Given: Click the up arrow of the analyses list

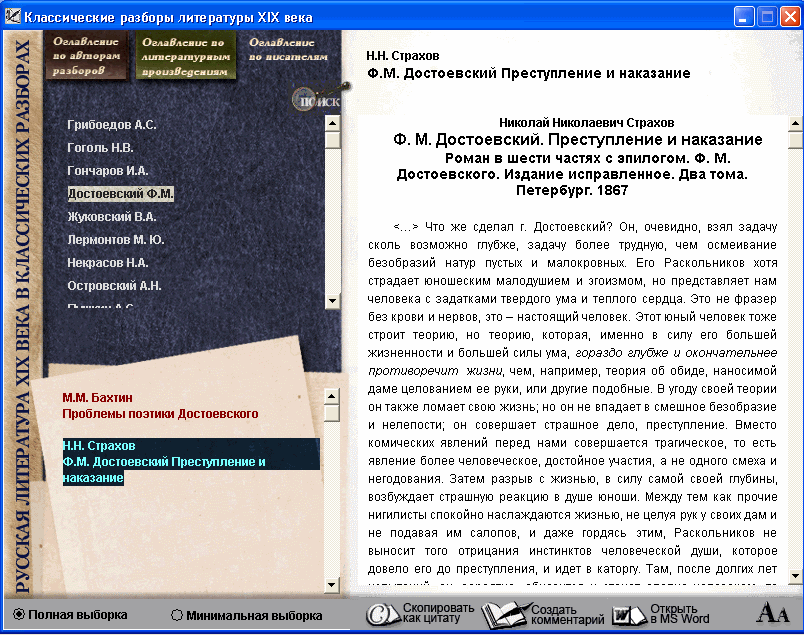Looking at the screenshot, I should 332,395.
